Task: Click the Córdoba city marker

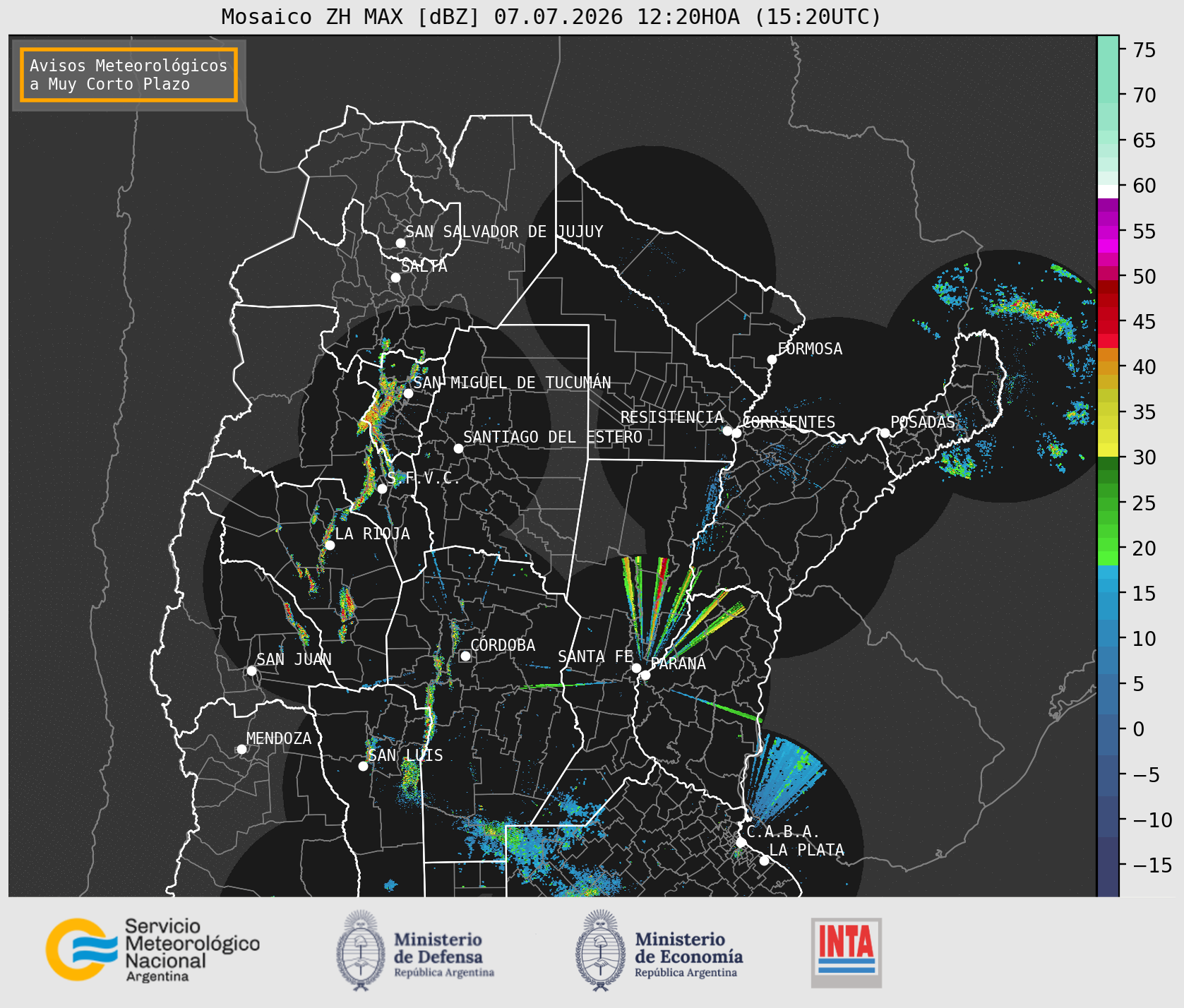Action: click(466, 656)
